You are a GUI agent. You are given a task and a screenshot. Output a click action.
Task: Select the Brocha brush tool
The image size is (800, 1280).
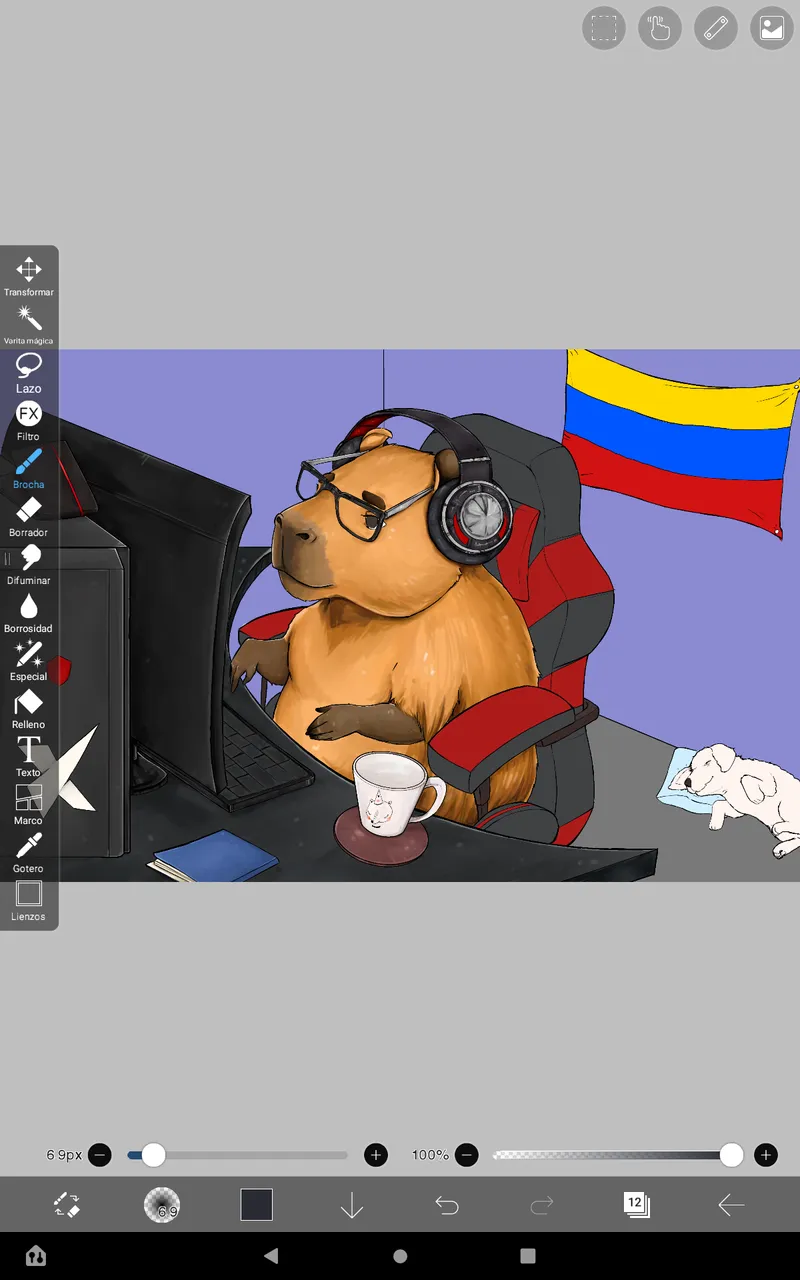(x=29, y=468)
